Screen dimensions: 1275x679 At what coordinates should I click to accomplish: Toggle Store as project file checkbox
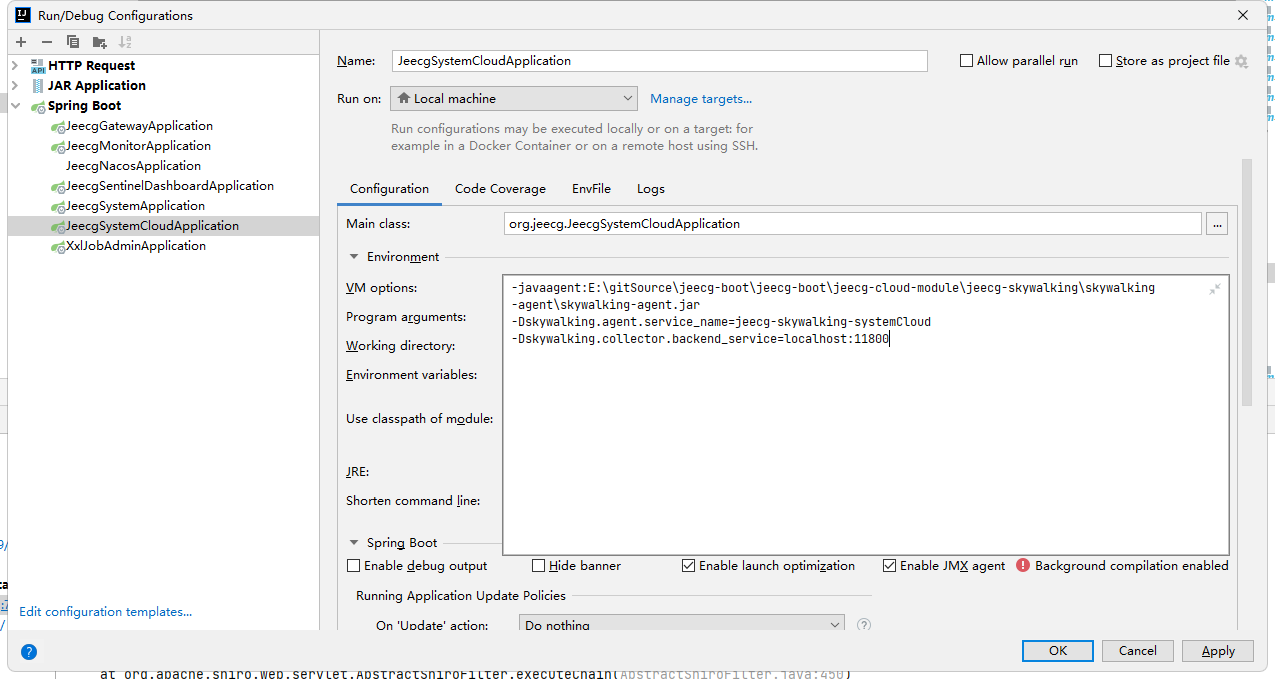1105,61
